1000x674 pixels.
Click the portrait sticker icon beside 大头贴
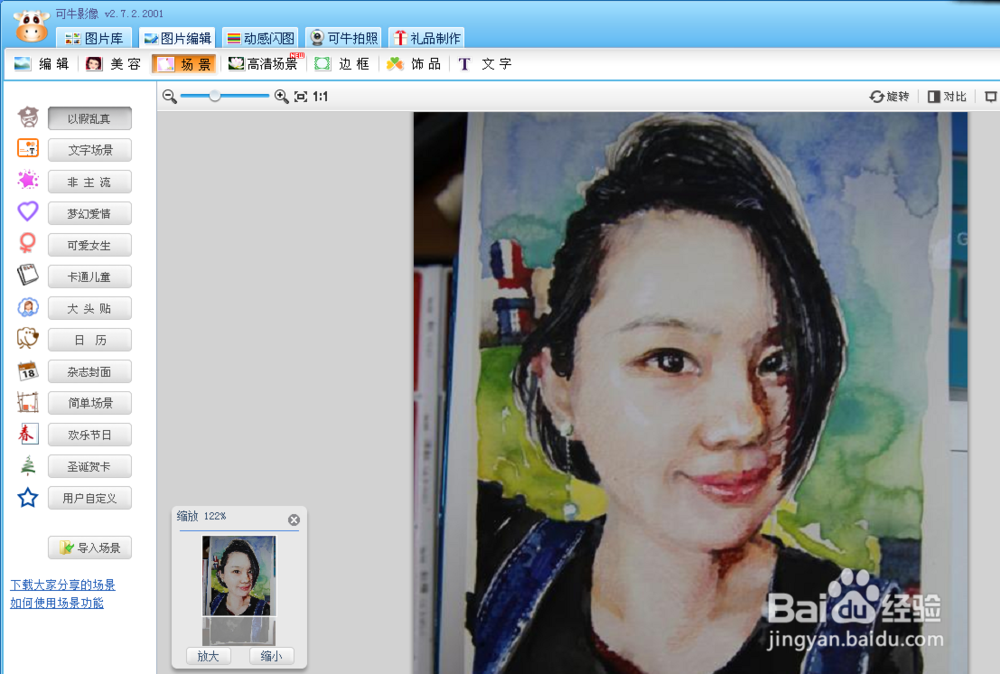coord(28,307)
